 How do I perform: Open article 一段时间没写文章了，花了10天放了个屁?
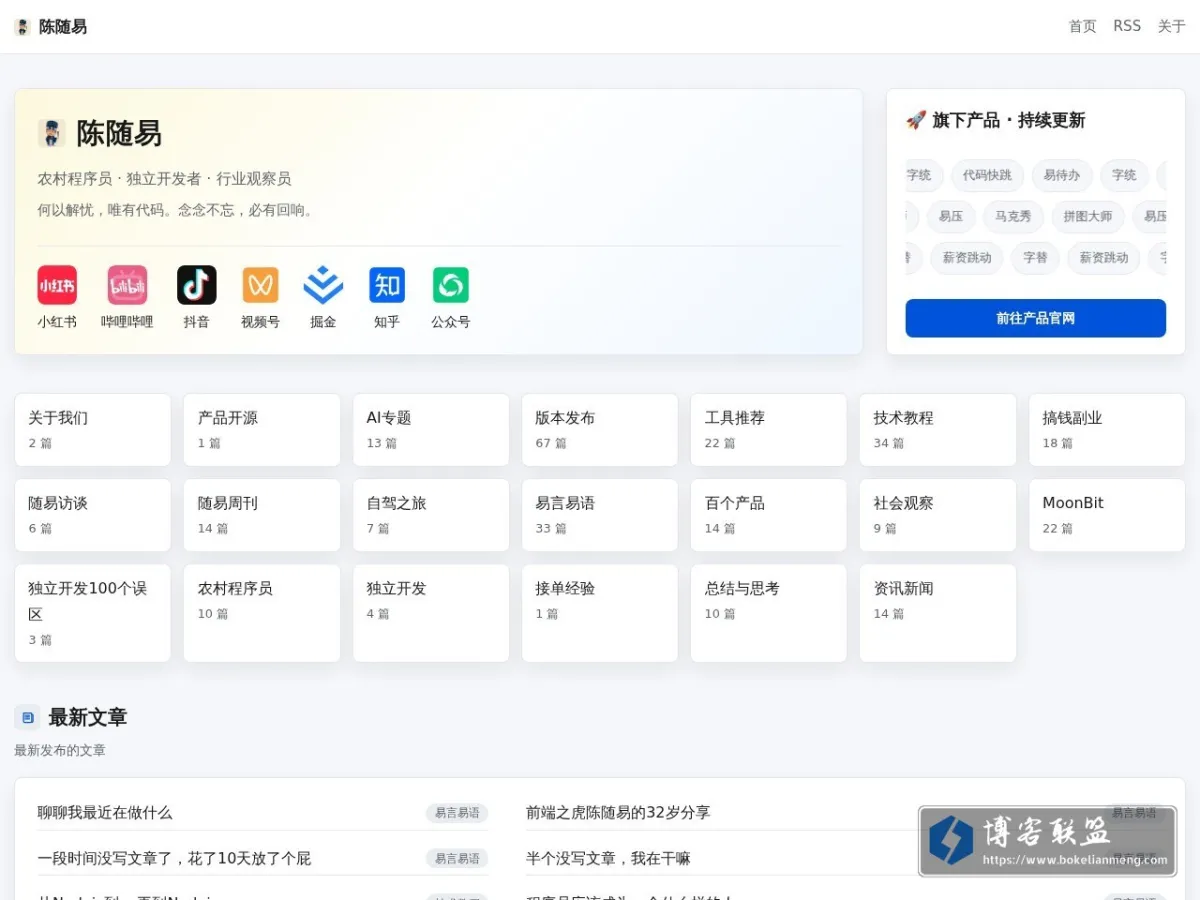(174, 858)
